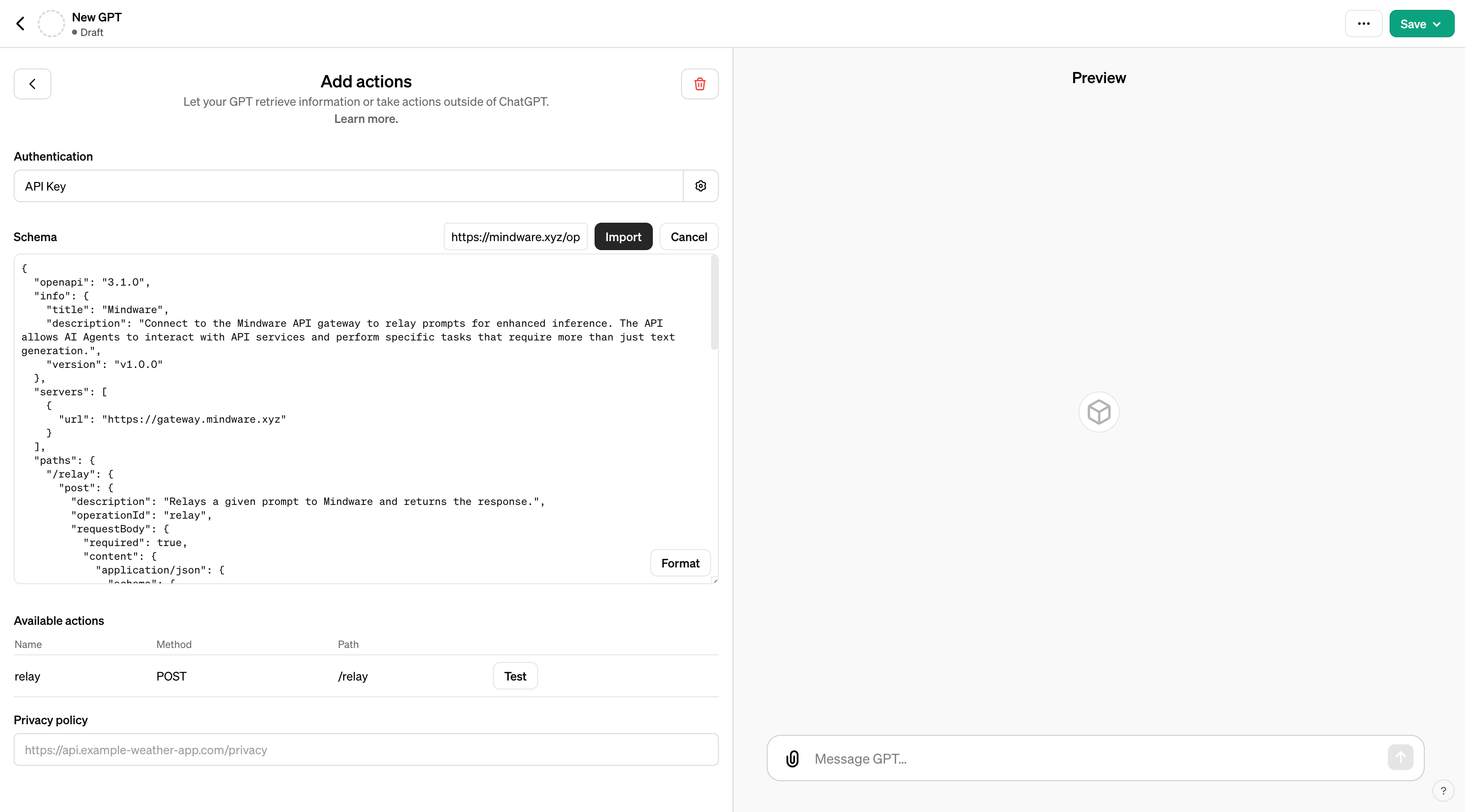Viewport: 1465px width, 812px height.
Task: Open the three-dot more options menu
Action: coord(1363,24)
